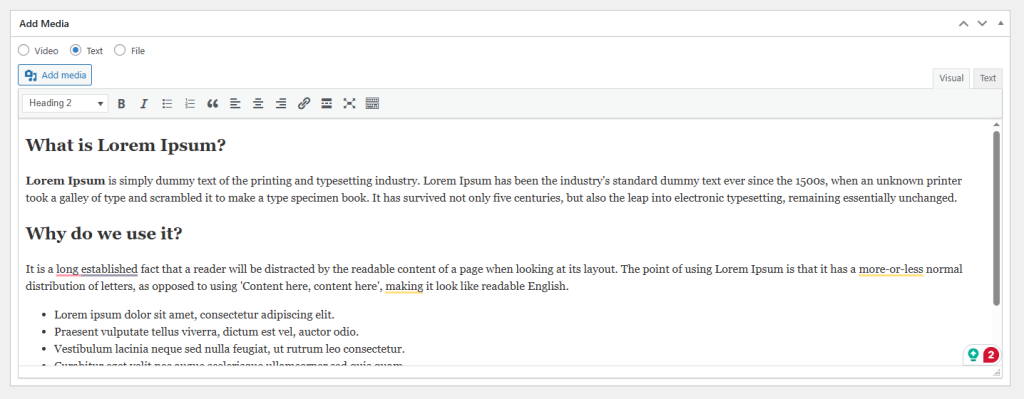Align text right
The width and height of the screenshot is (1024, 399).
pos(281,103)
